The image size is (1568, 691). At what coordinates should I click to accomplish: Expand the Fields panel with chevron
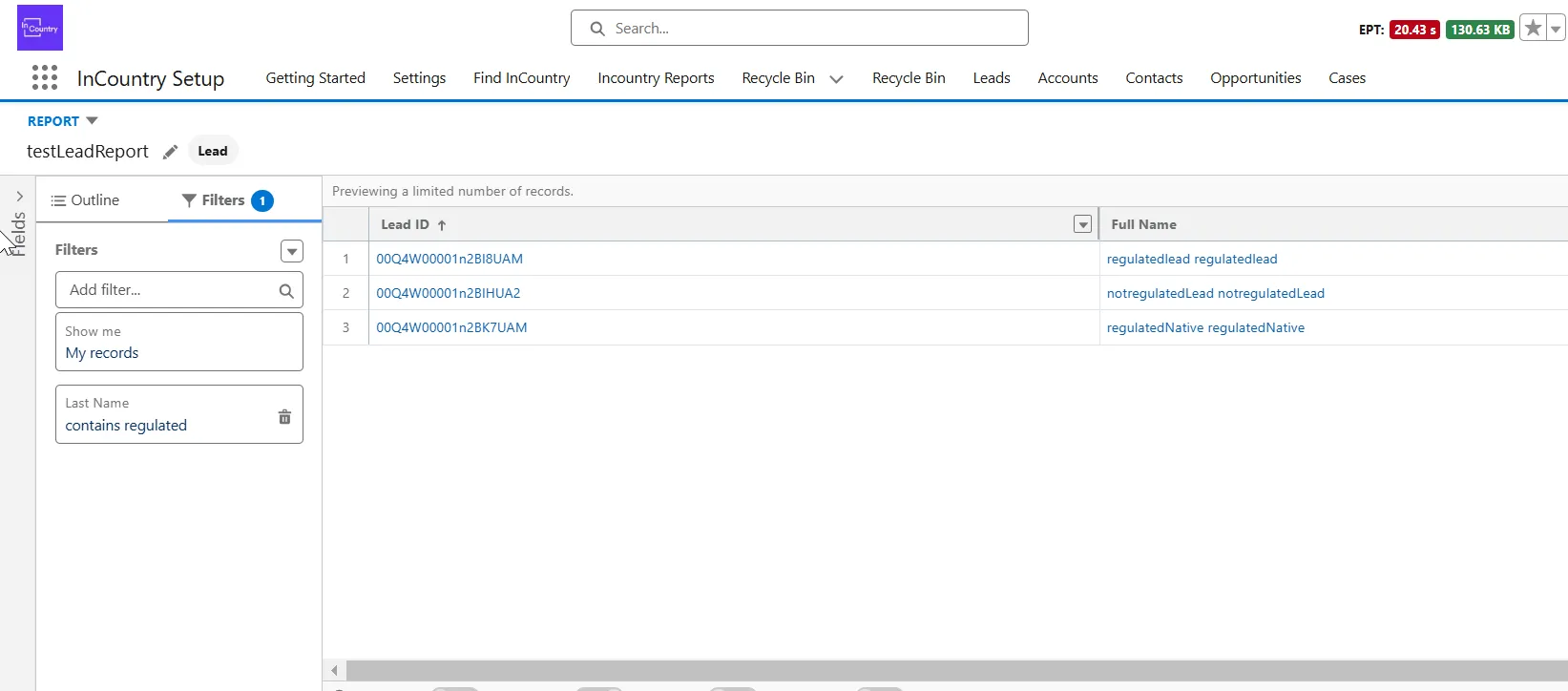click(x=19, y=197)
